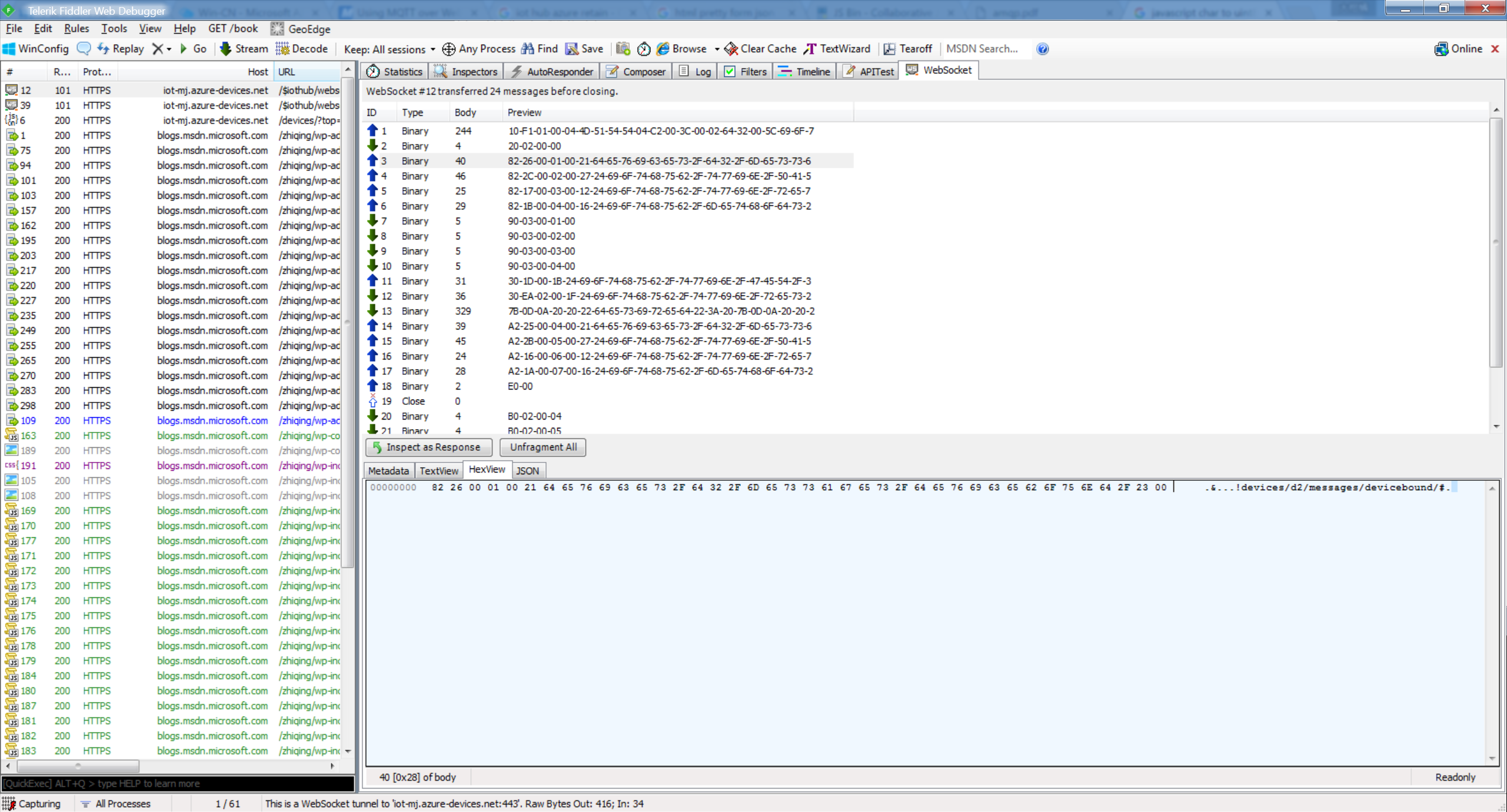Click the Remove sessions X icon

coord(157,49)
